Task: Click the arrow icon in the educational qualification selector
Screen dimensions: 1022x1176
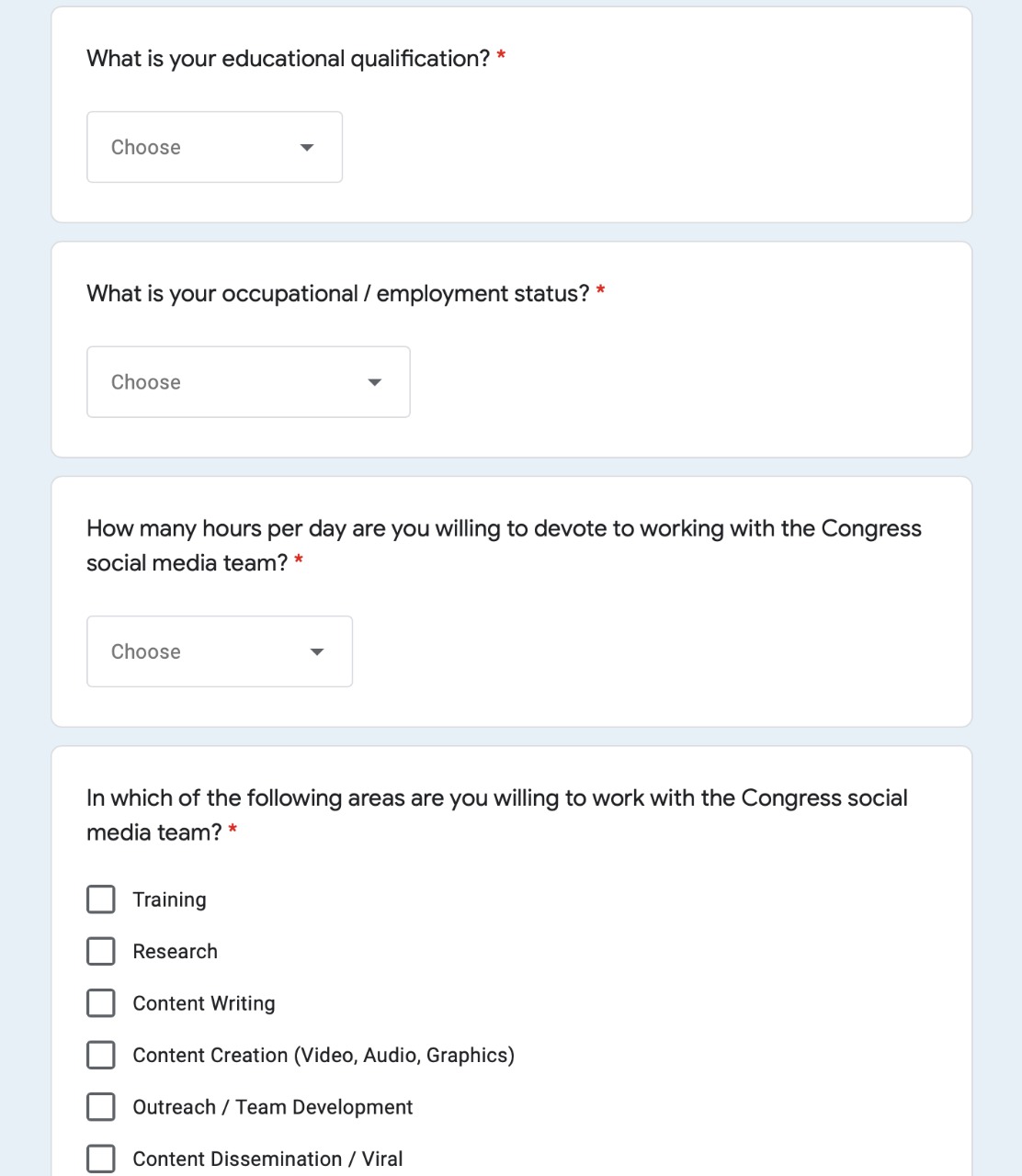Action: click(x=307, y=148)
